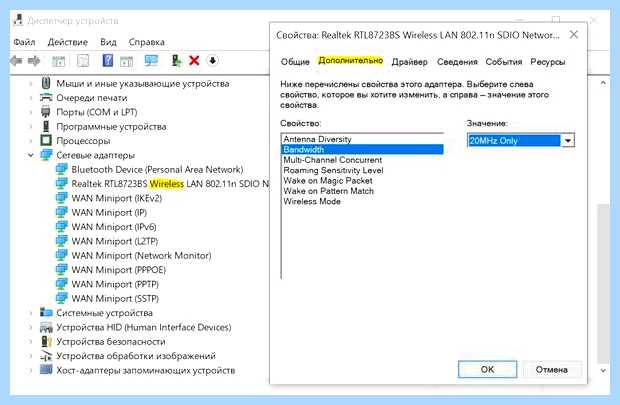Collapse the Сетевые адаптеры tree node
The width and height of the screenshot is (620, 405).
pos(31,155)
